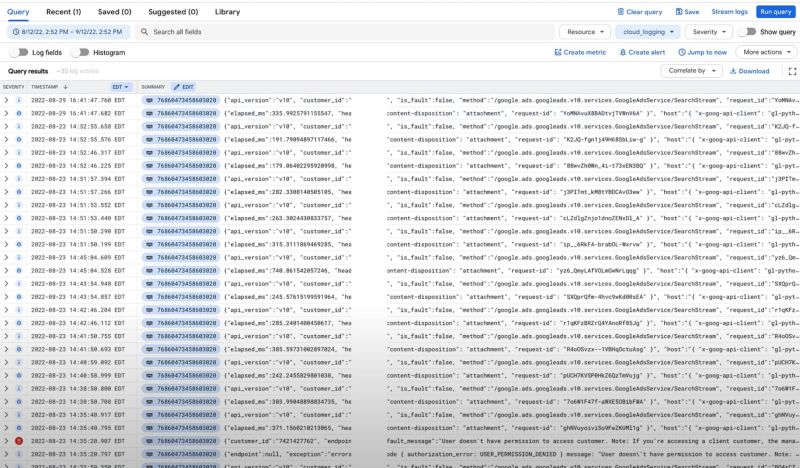Open the Resource dropdown
The width and height of the screenshot is (800, 468).
[x=585, y=32]
